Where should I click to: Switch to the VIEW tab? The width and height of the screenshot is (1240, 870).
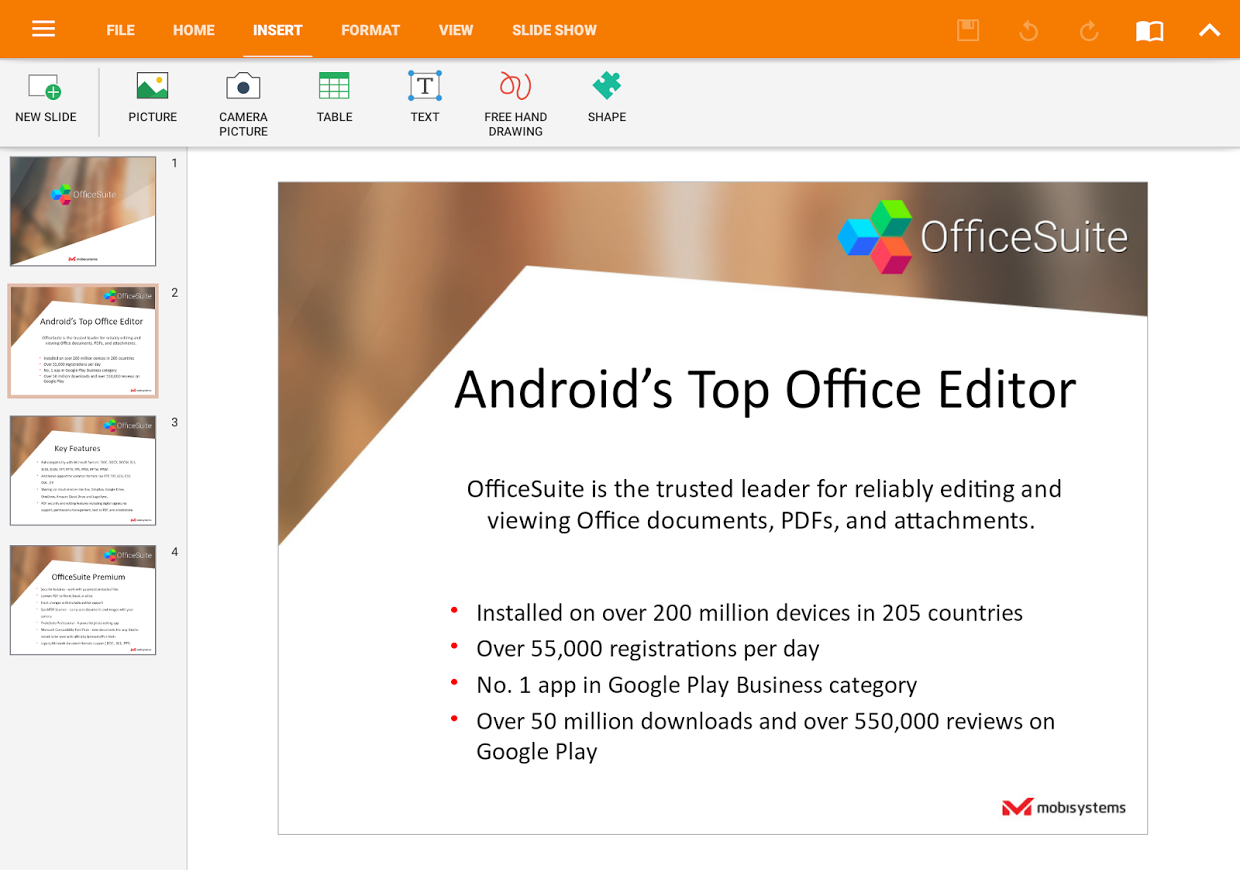(456, 30)
